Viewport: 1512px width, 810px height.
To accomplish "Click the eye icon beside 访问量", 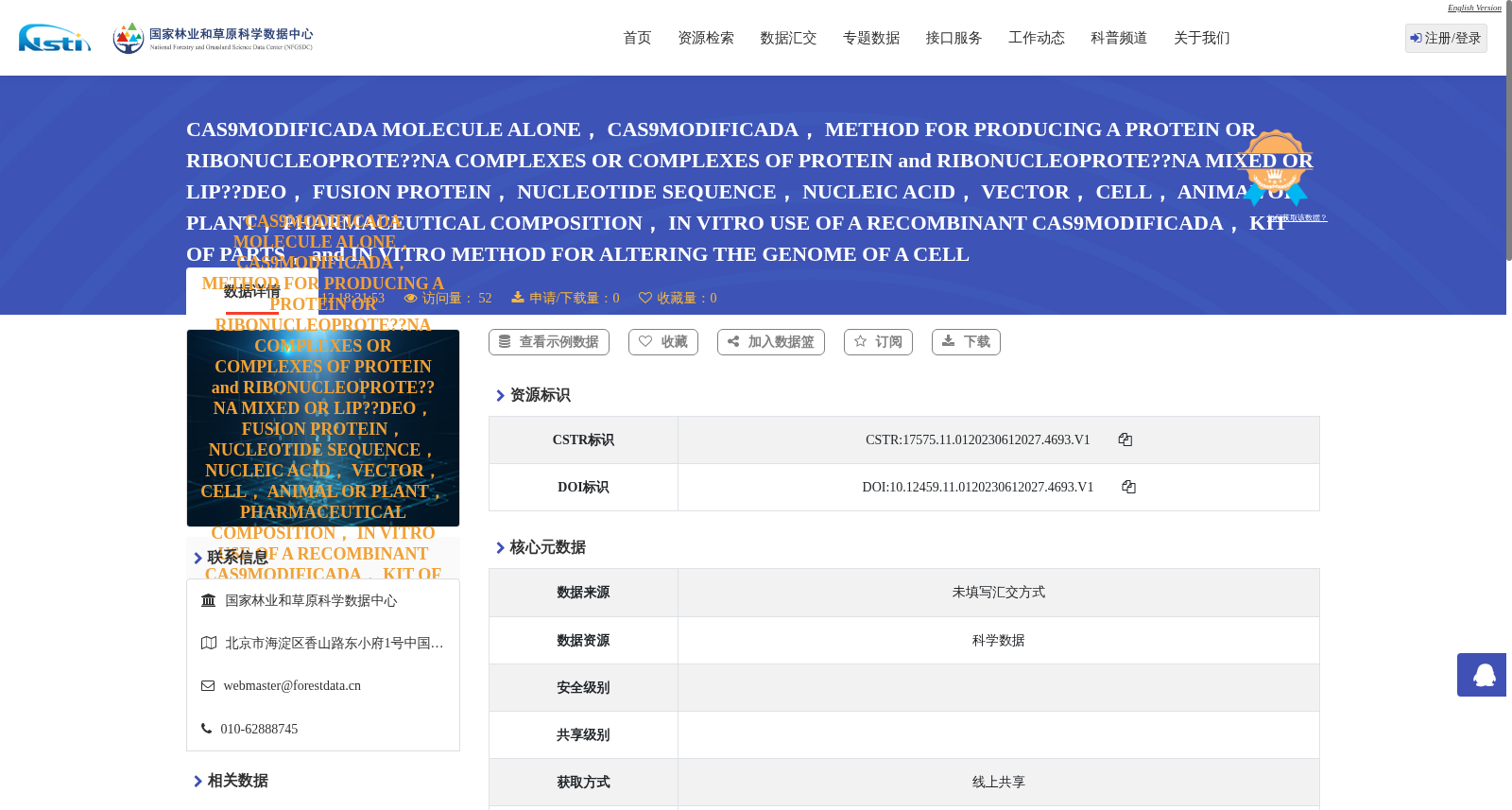I will pos(410,298).
